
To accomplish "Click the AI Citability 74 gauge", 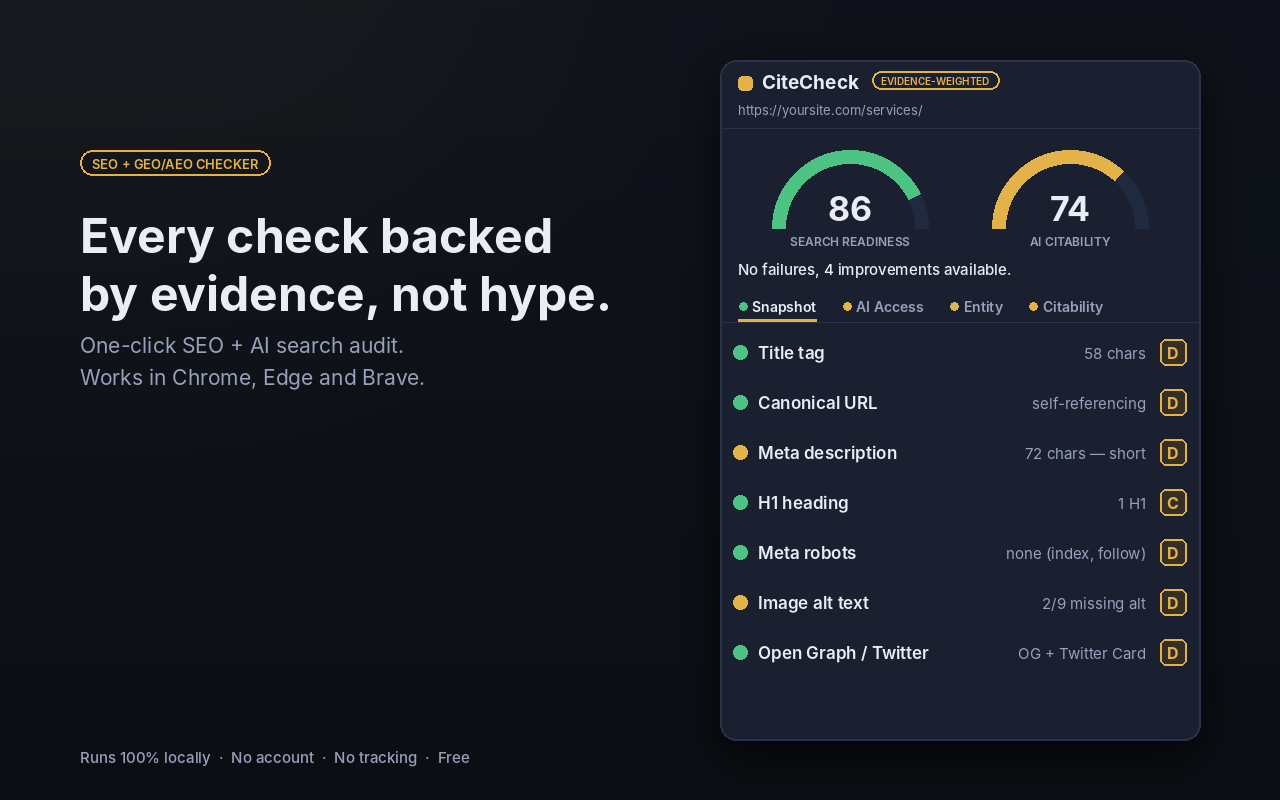I will click(1070, 198).
